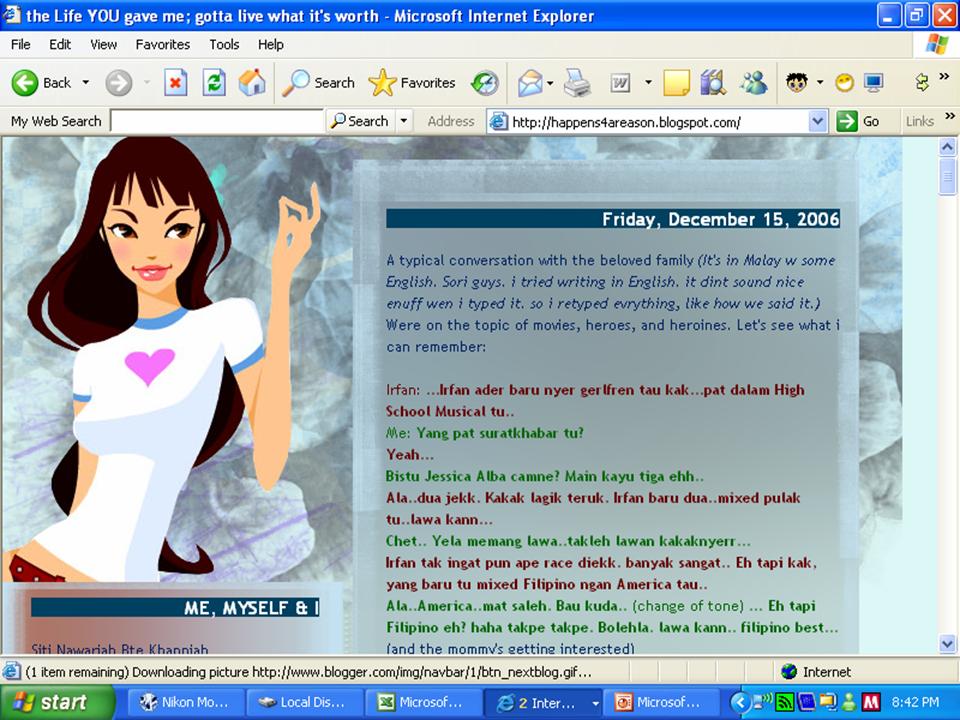This screenshot has height=720, width=960.
Task: Click the greyed Forward arrow button
Action: coord(118,83)
